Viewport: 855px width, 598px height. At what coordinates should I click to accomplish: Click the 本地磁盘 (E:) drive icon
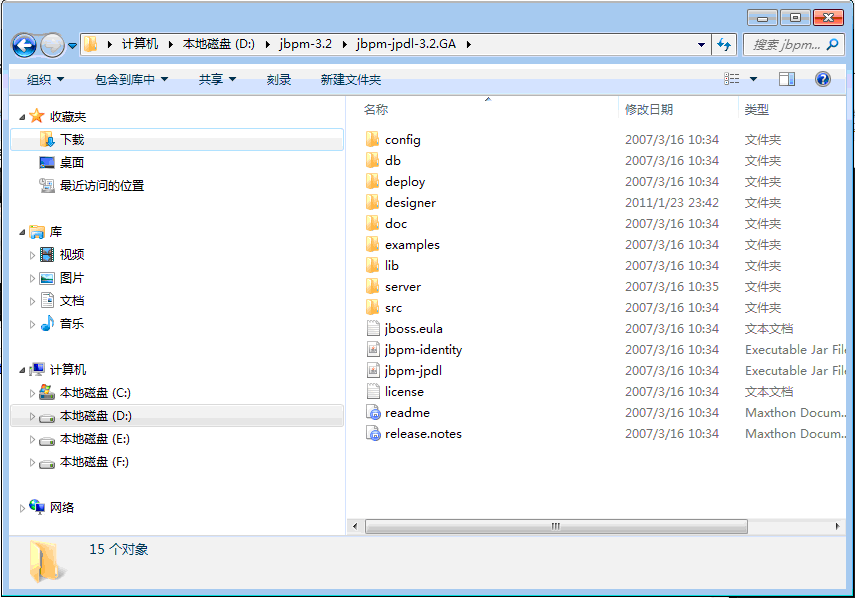tap(47, 440)
